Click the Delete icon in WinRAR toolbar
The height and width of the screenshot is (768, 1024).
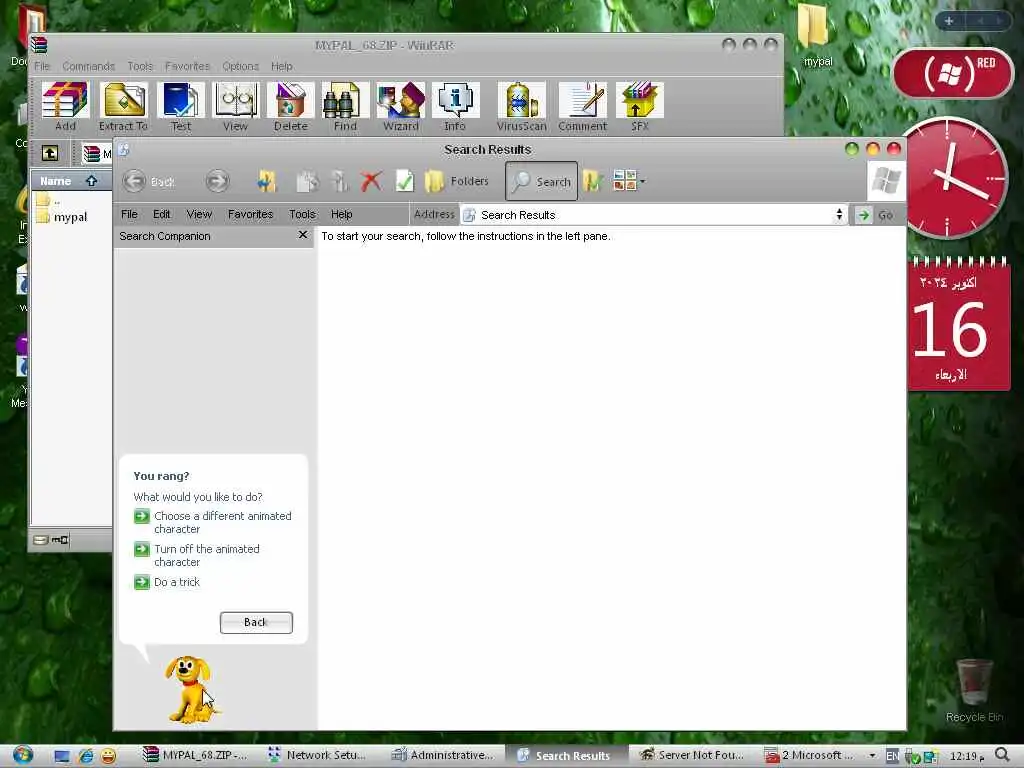point(291,106)
